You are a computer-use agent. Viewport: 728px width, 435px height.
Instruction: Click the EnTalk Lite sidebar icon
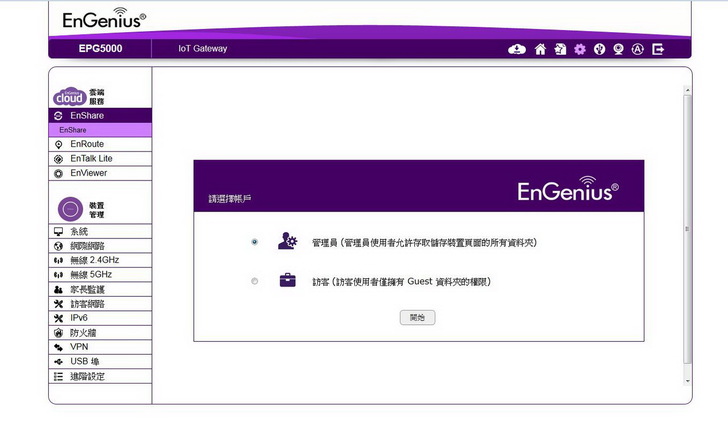tap(58, 159)
